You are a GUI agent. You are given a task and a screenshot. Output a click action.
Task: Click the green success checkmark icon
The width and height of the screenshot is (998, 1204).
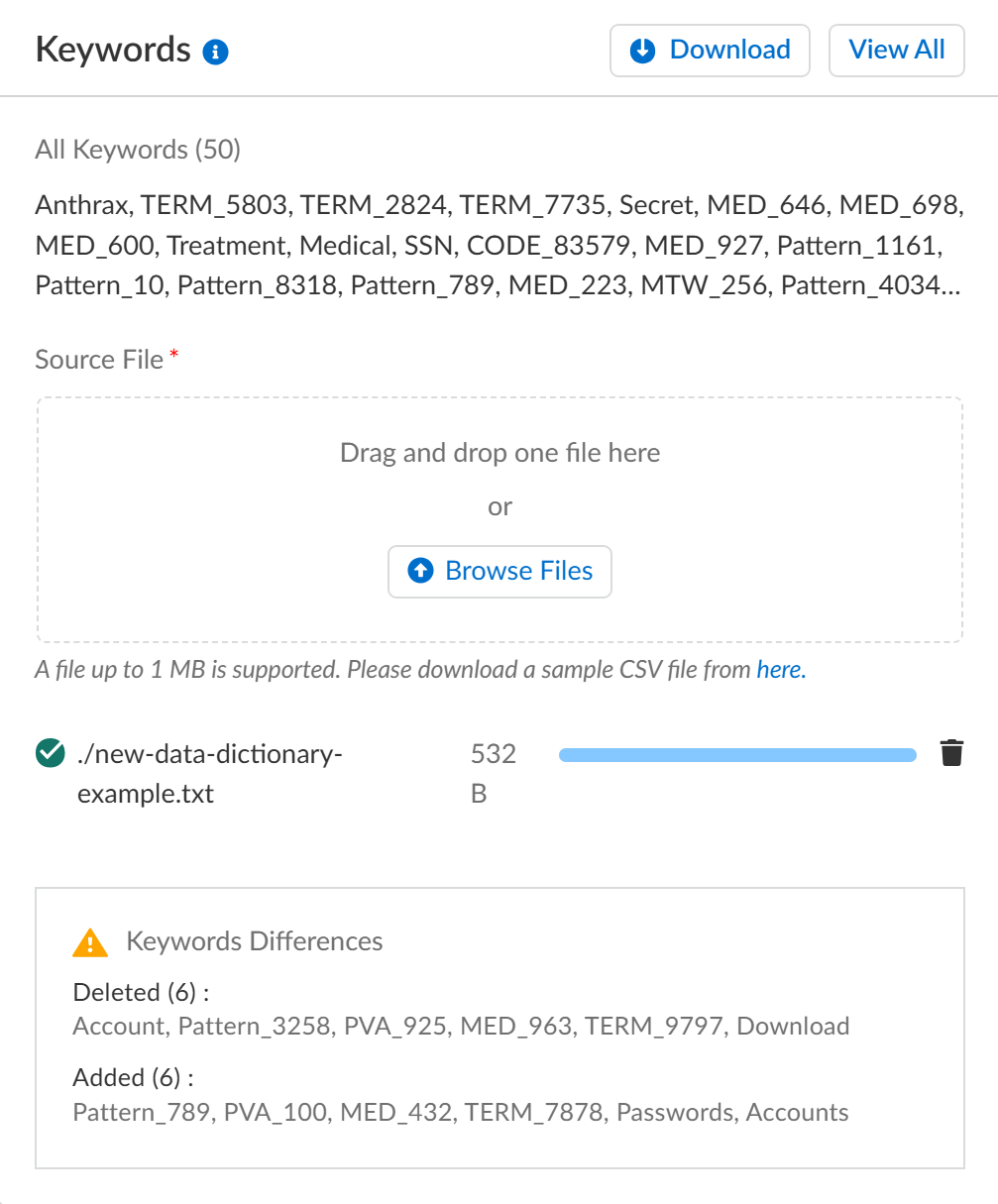pyautogui.click(x=50, y=754)
